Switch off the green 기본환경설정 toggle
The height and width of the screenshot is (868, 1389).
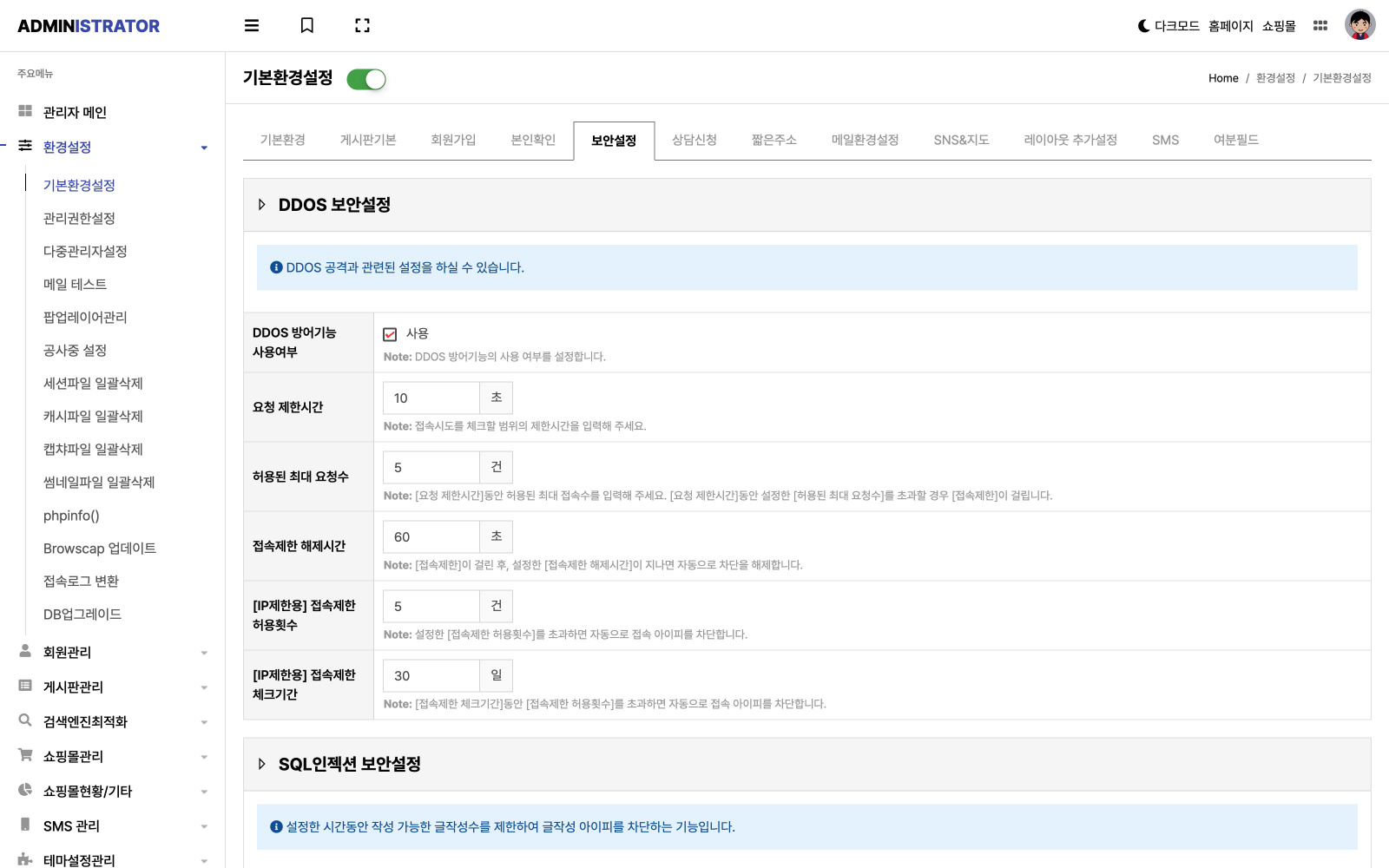(x=366, y=80)
